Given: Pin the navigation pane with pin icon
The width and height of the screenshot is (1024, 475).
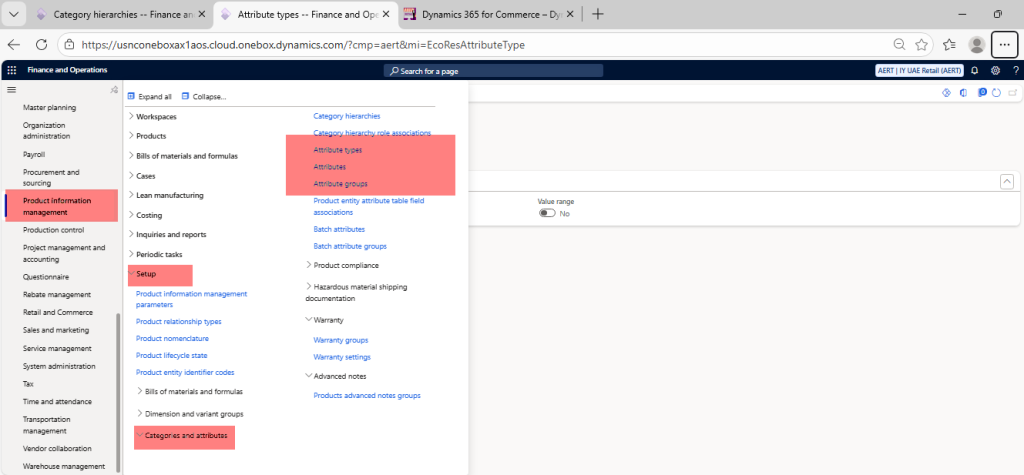Looking at the screenshot, I should tap(114, 90).
